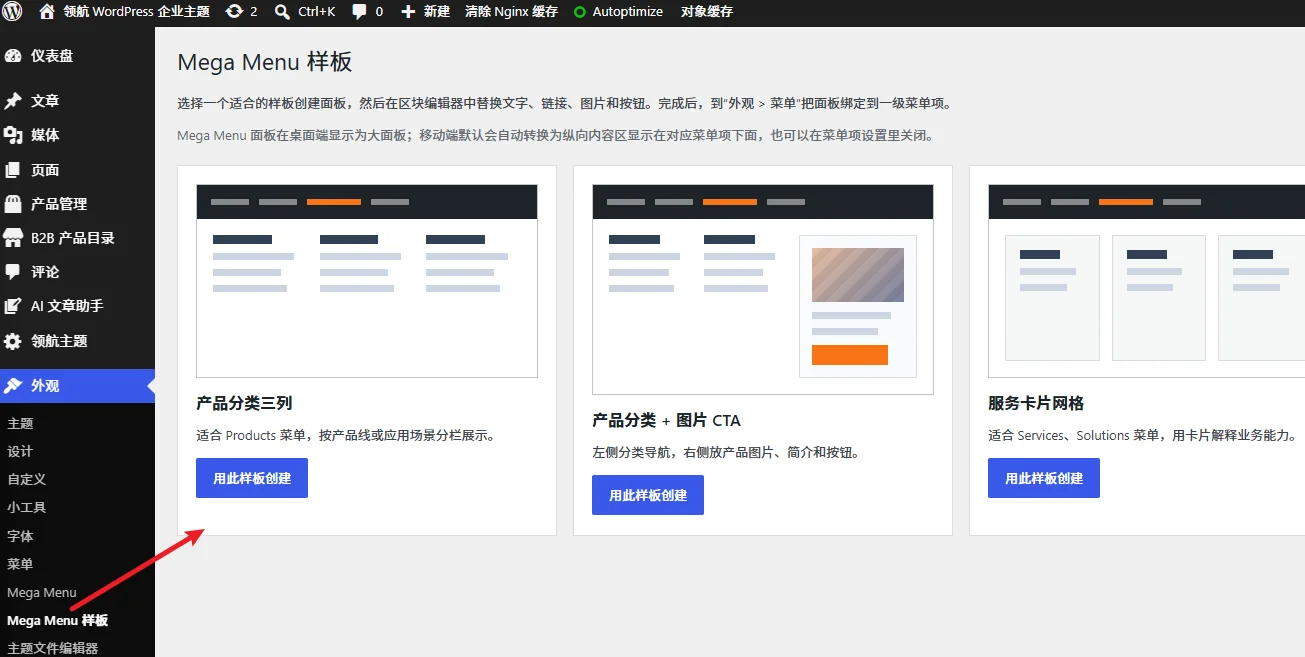Open 菜单 menus submenu
The height and width of the screenshot is (657, 1305).
tap(20, 564)
